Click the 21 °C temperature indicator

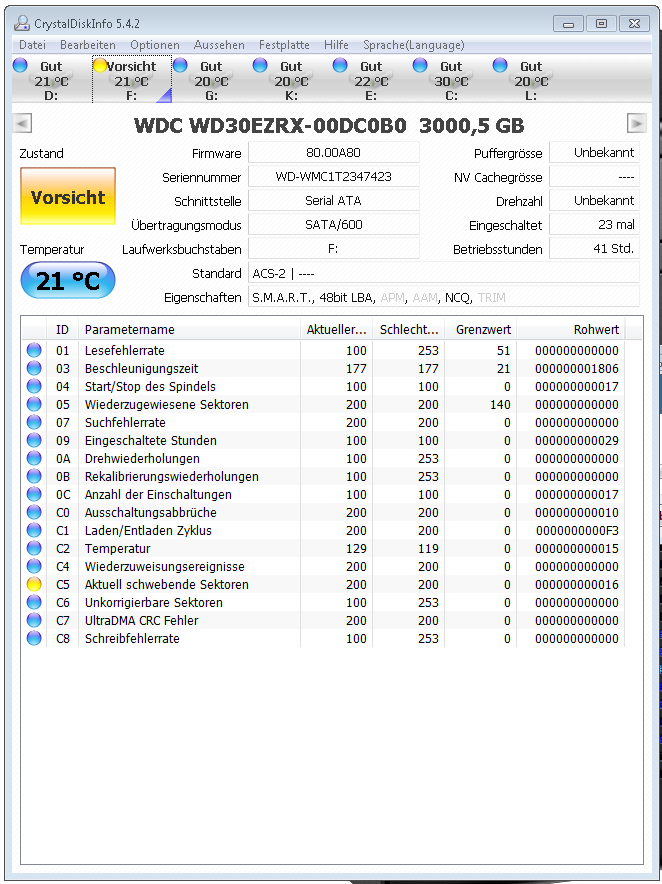click(68, 280)
